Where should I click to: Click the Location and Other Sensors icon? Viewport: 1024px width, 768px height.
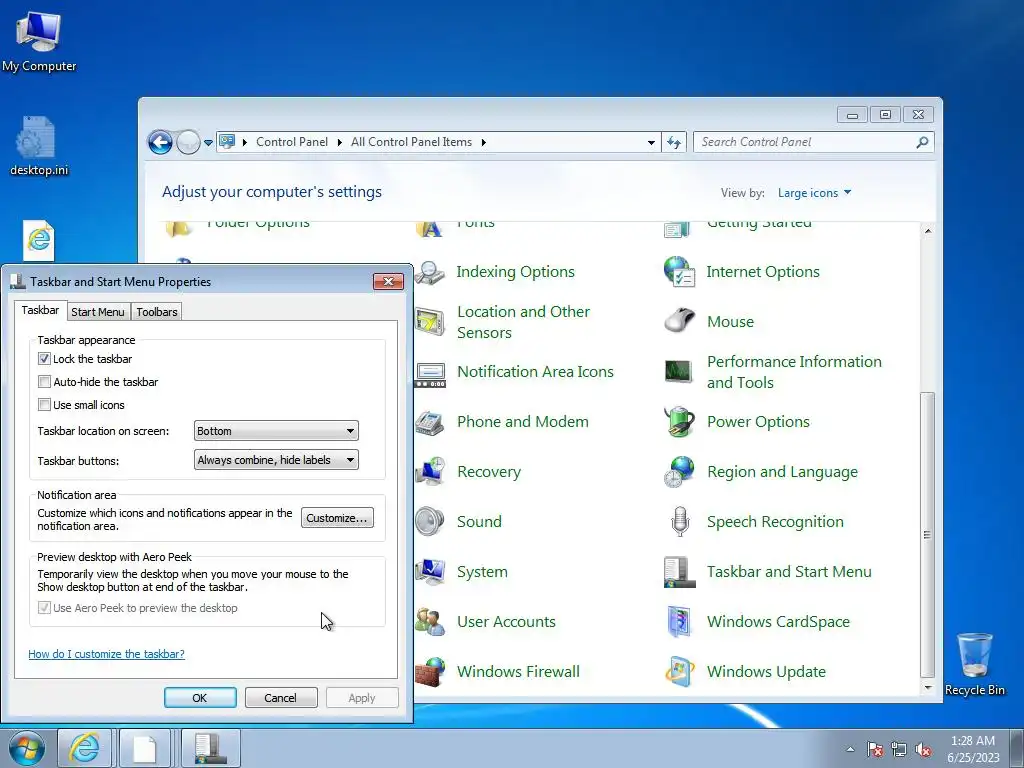430,322
